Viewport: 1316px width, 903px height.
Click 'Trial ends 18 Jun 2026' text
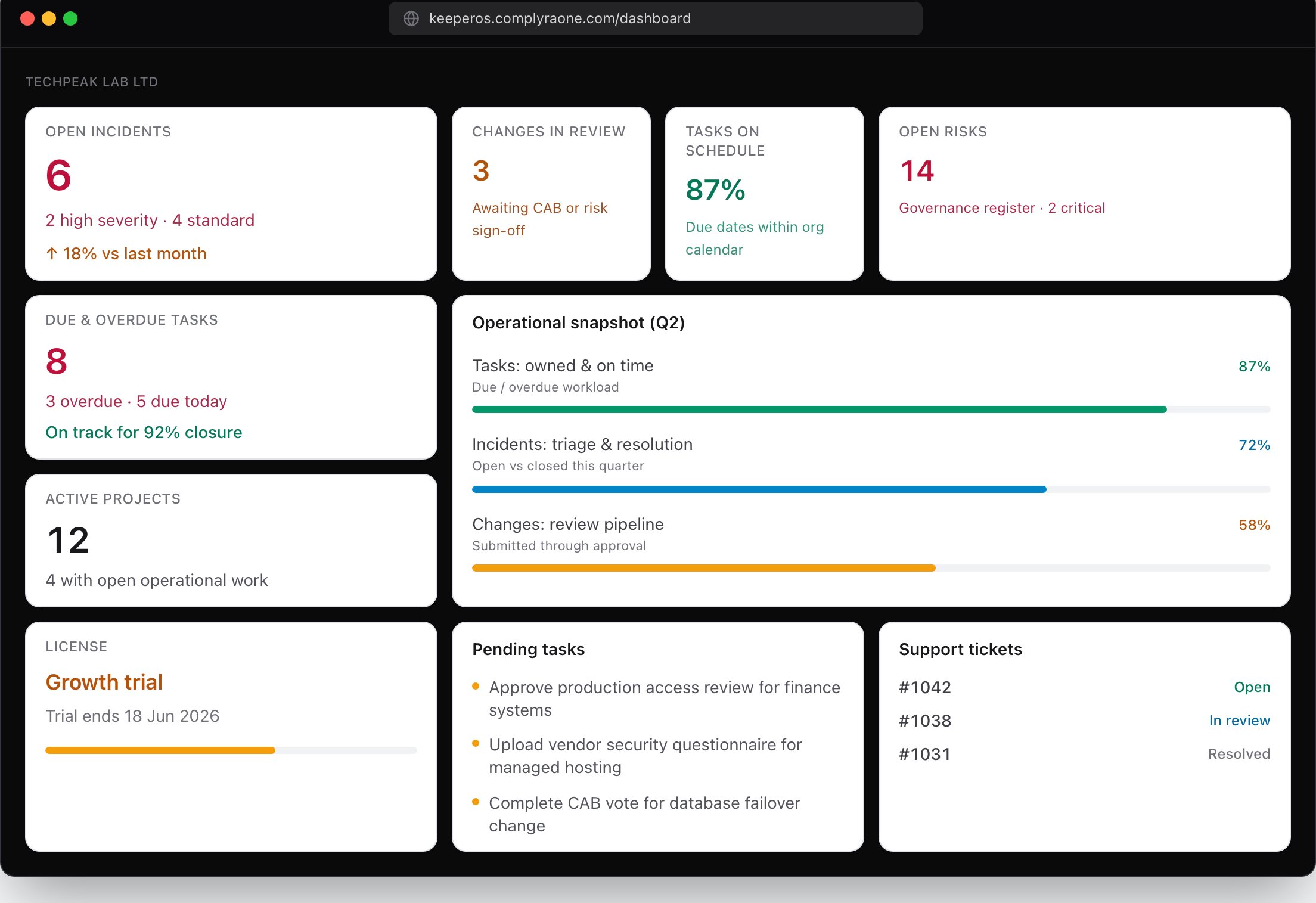132,716
